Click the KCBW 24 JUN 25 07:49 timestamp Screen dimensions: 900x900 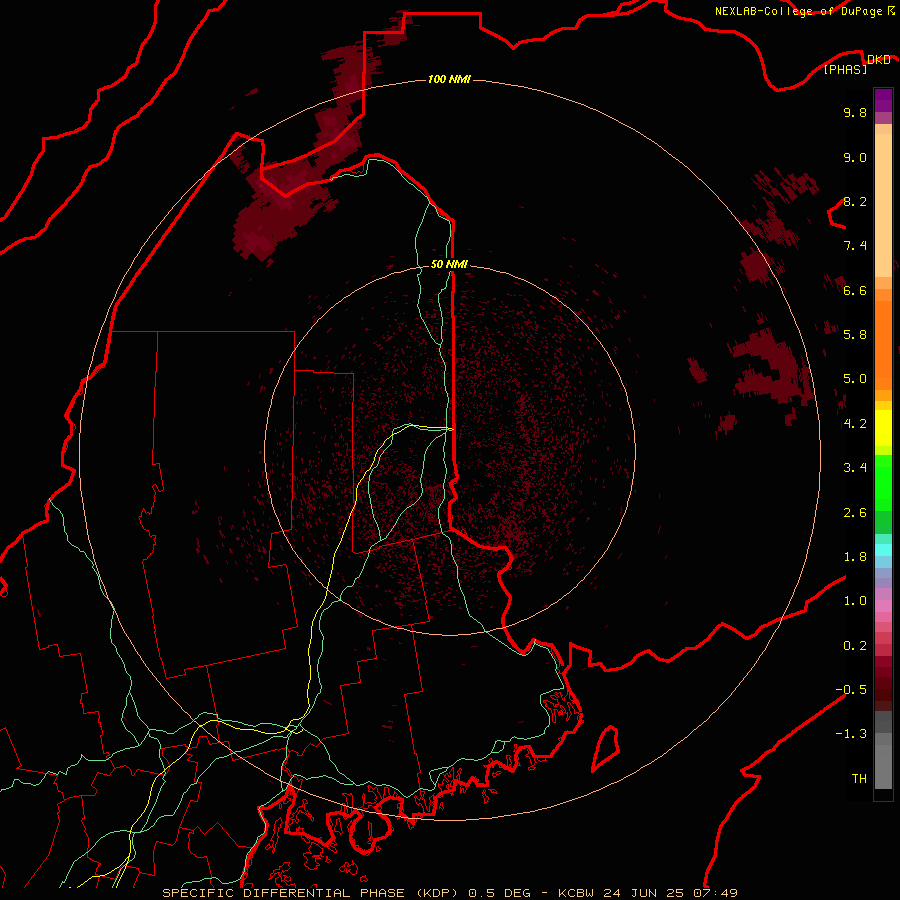pos(648,893)
